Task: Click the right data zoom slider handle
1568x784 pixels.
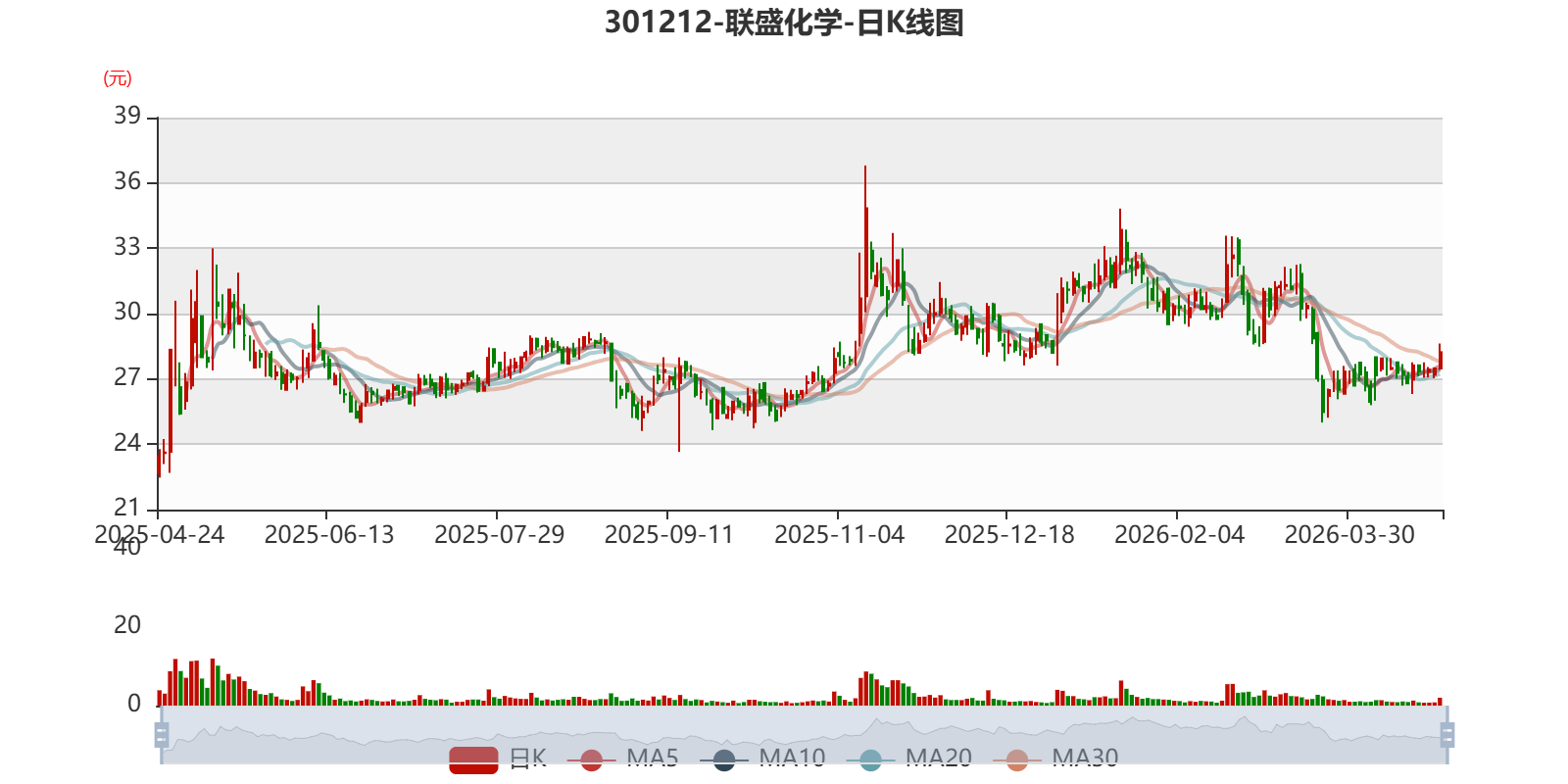Action: (x=1446, y=735)
